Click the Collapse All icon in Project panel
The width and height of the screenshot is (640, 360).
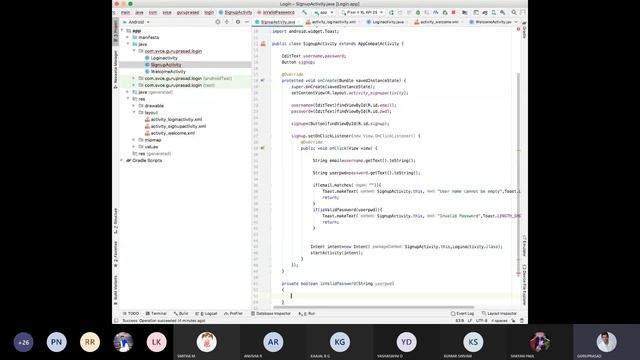[x=227, y=22]
